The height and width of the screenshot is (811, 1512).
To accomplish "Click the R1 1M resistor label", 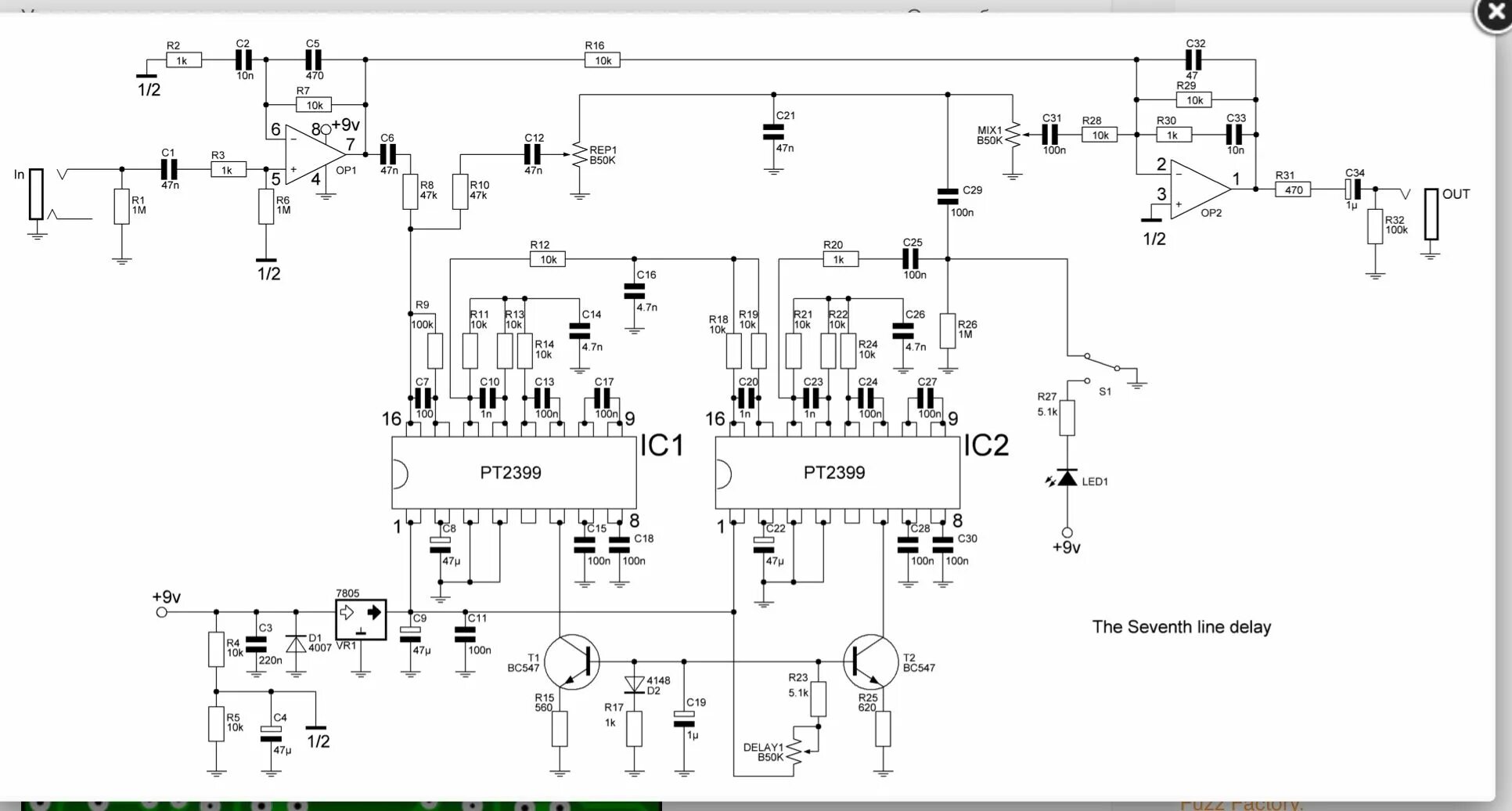I will coord(139,205).
